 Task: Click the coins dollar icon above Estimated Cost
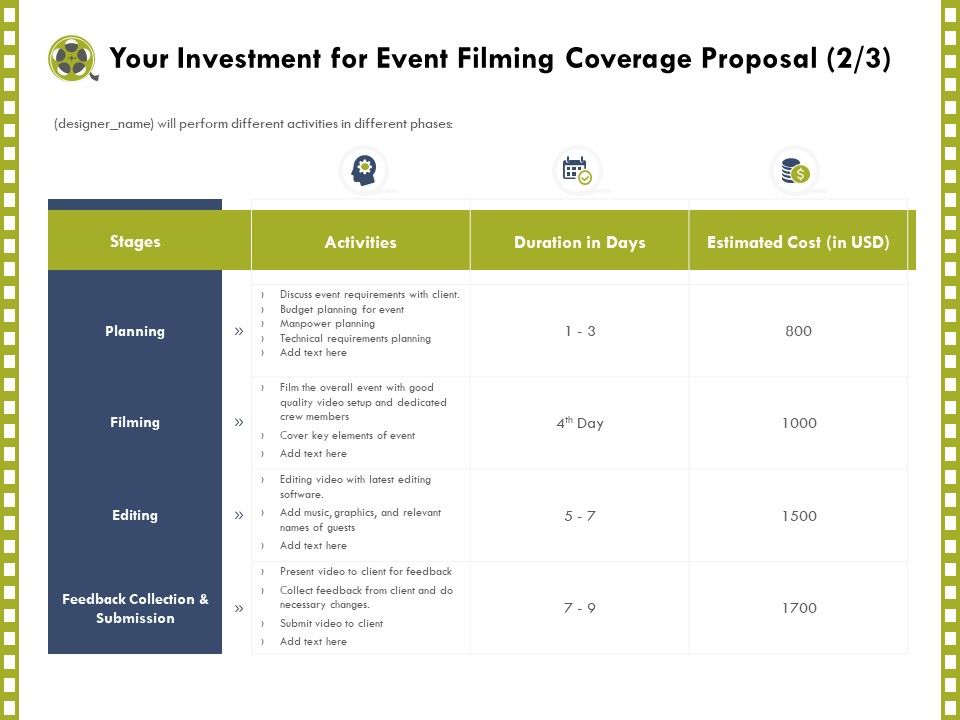click(x=795, y=171)
